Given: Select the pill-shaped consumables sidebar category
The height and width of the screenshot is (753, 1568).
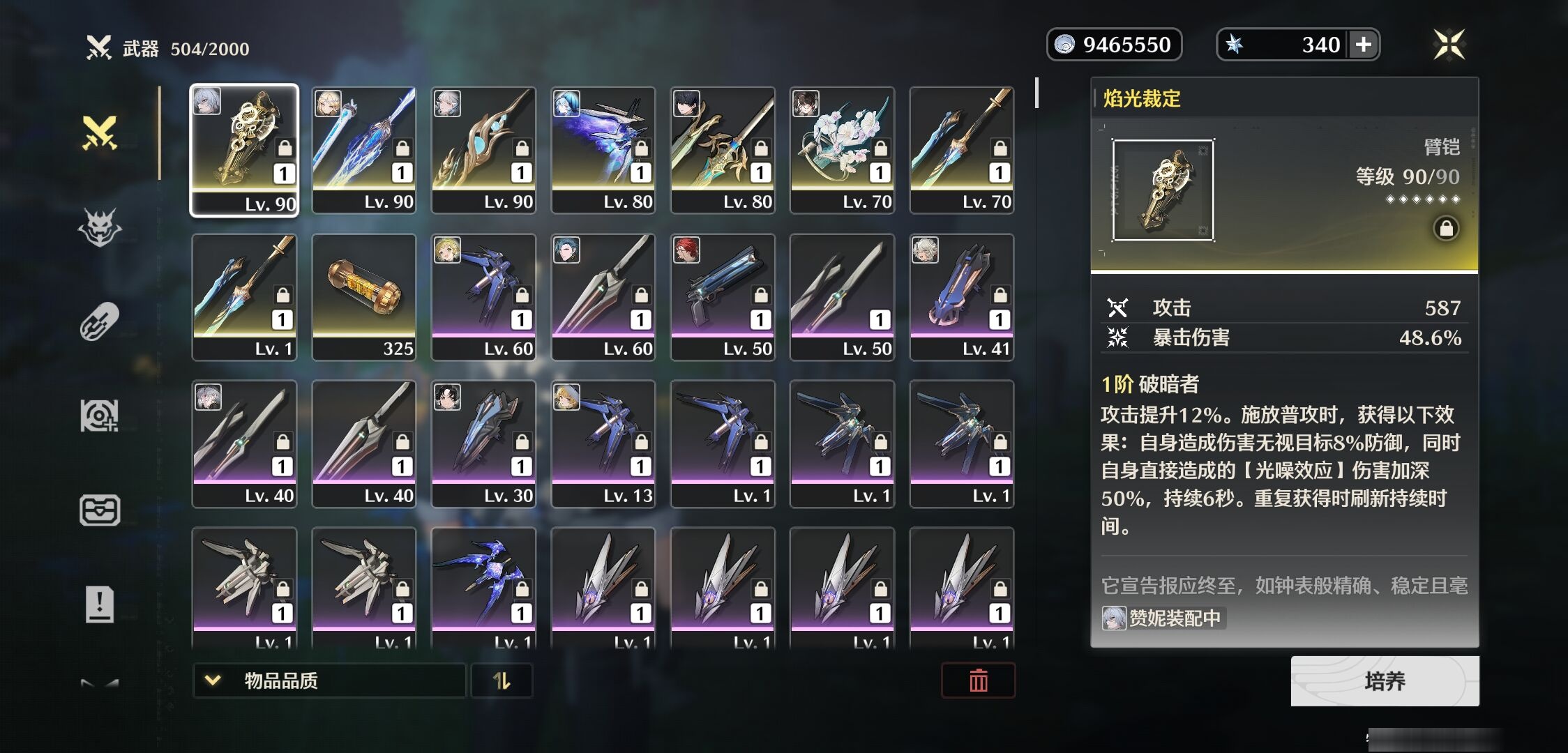Looking at the screenshot, I should [x=100, y=321].
